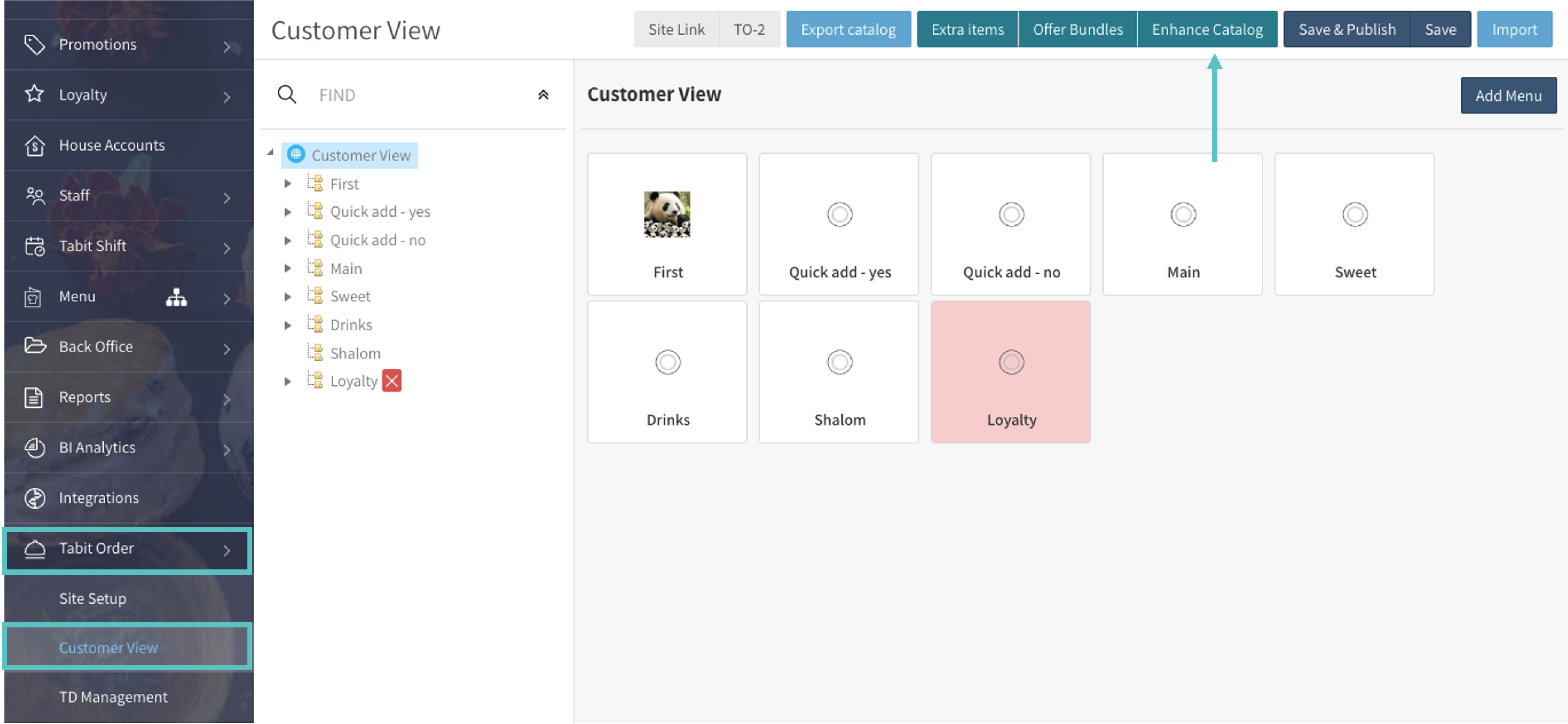1568x724 pixels.
Task: Click the Site Link button
Action: (676, 29)
